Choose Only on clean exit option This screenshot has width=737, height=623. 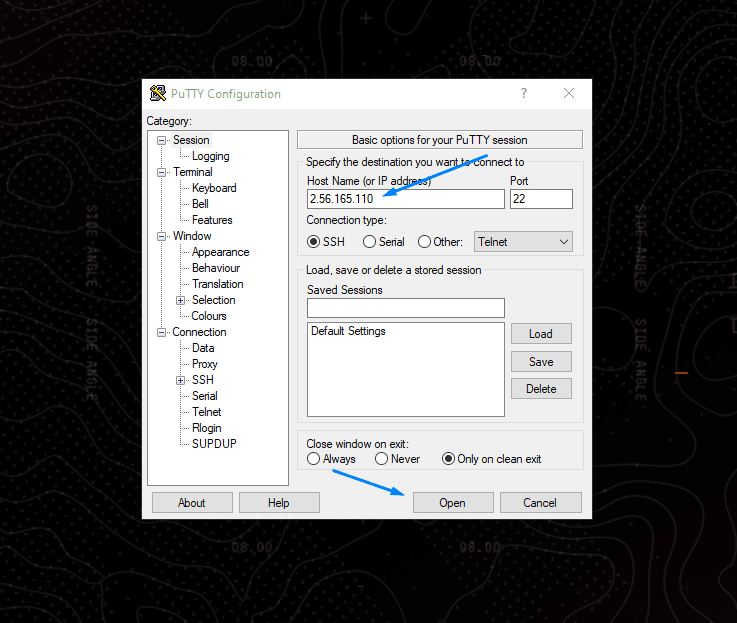(x=448, y=458)
